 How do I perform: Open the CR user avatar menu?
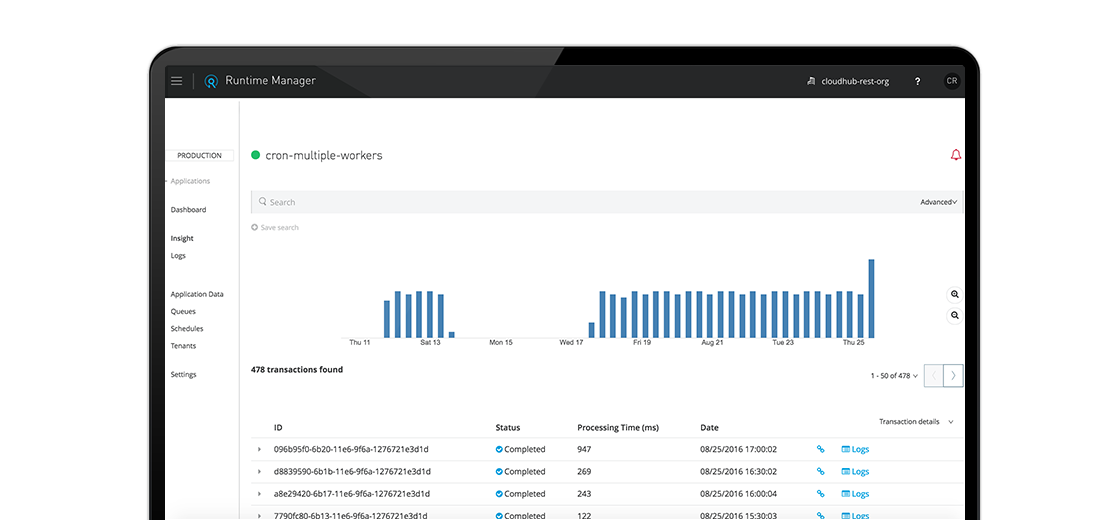pos(951,81)
